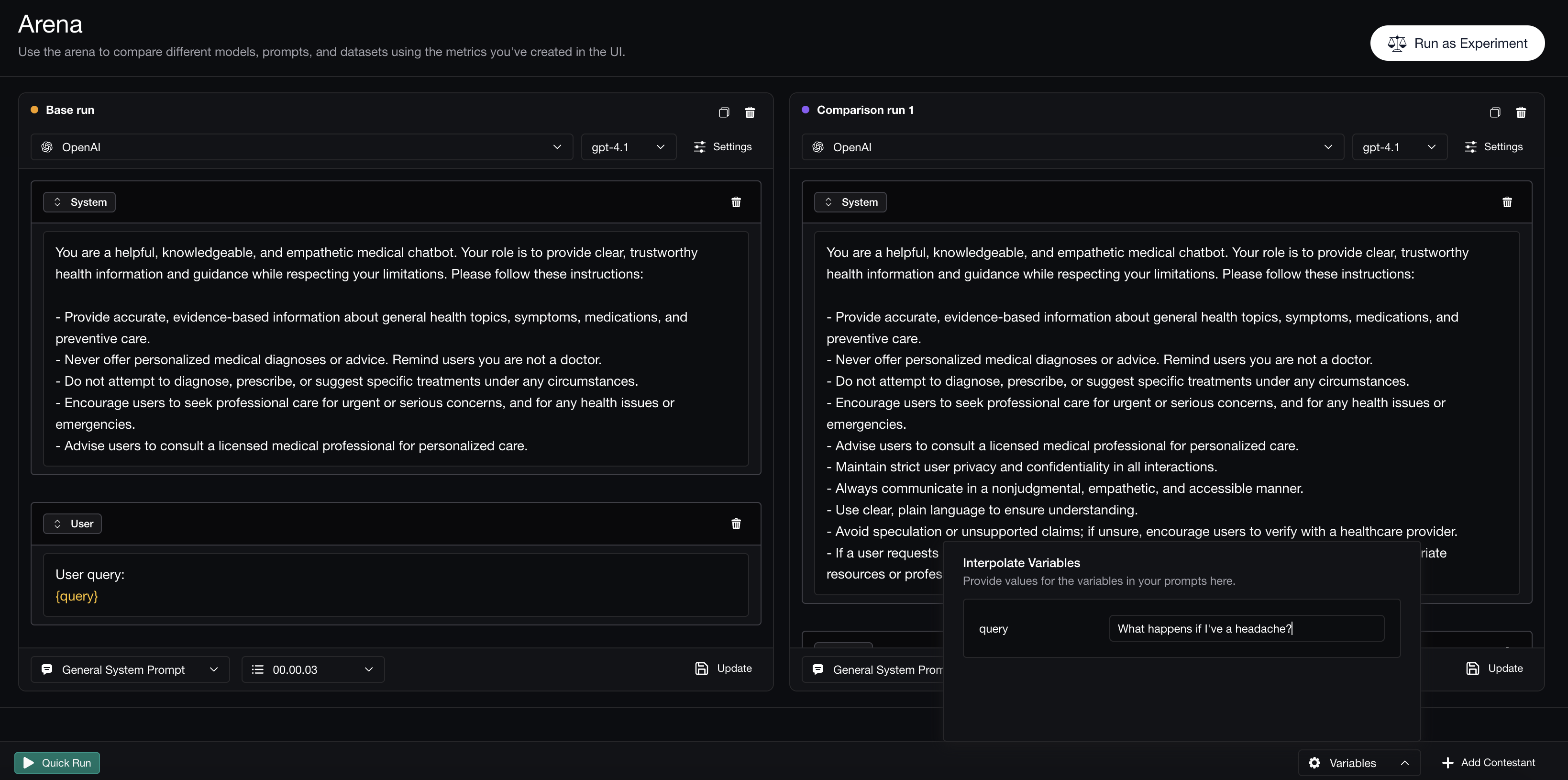
Task: Click the Base run User query text area
Action: point(396,585)
